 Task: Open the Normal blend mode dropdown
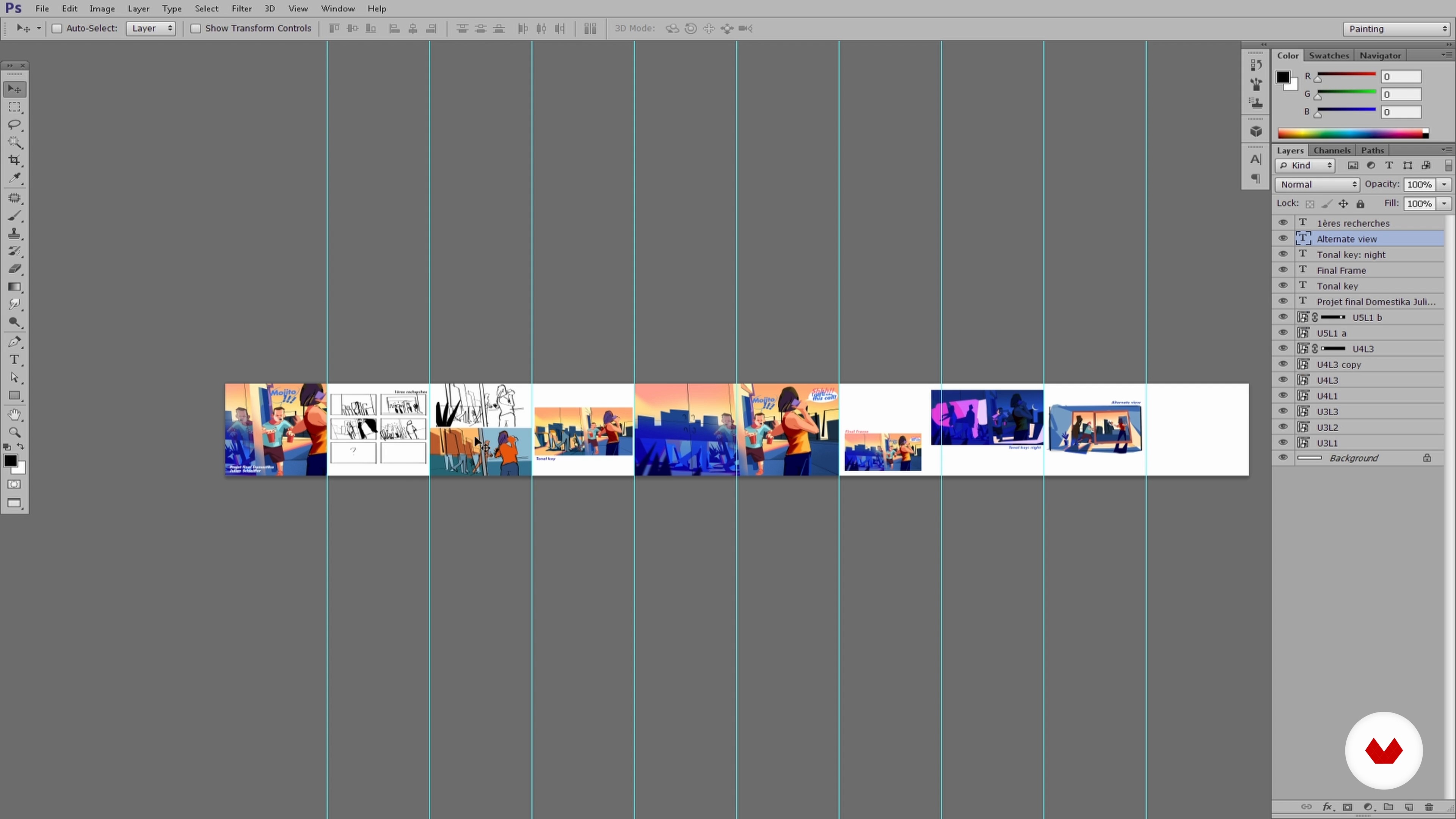coord(1317,185)
